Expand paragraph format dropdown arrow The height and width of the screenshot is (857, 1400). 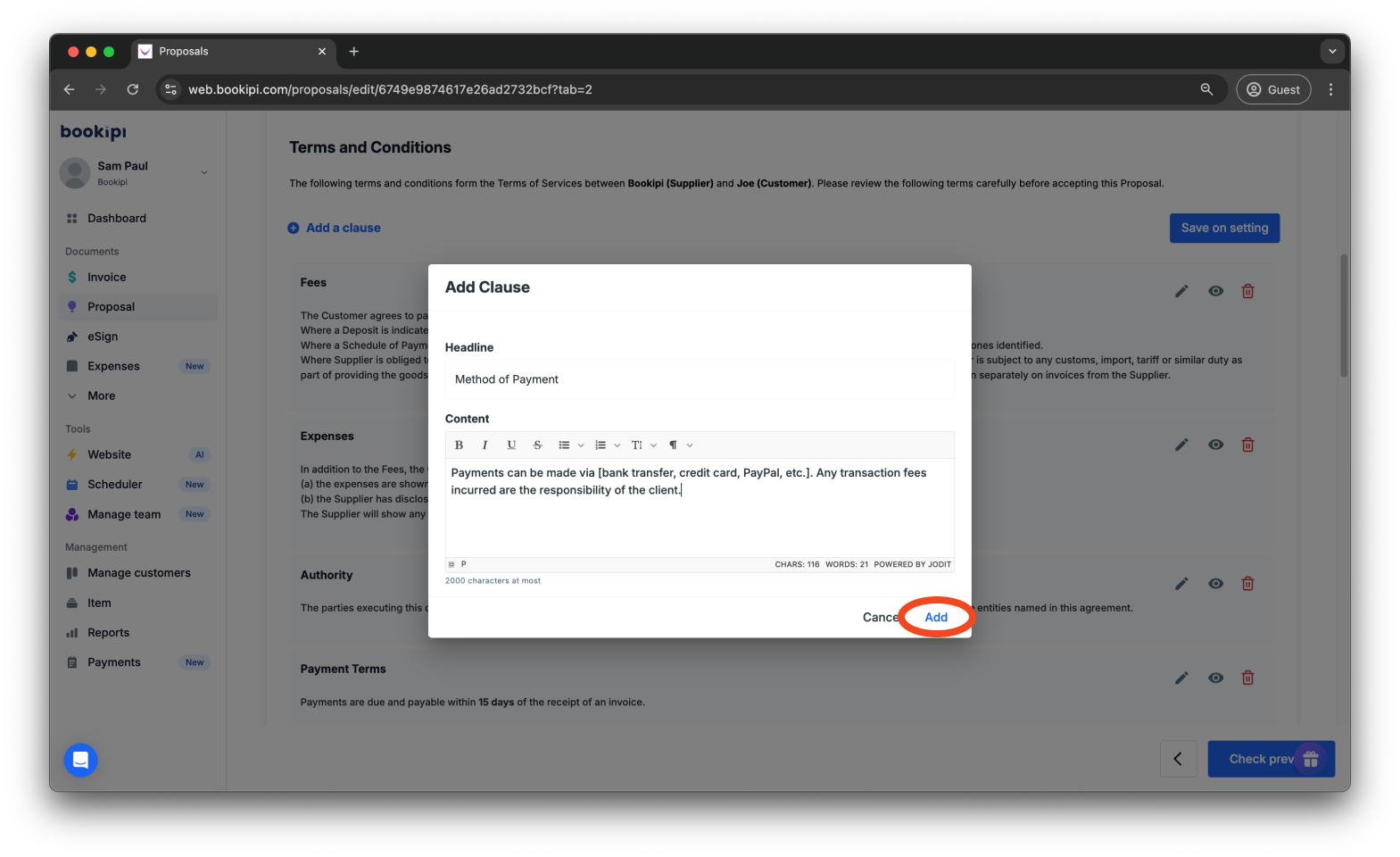pos(690,445)
